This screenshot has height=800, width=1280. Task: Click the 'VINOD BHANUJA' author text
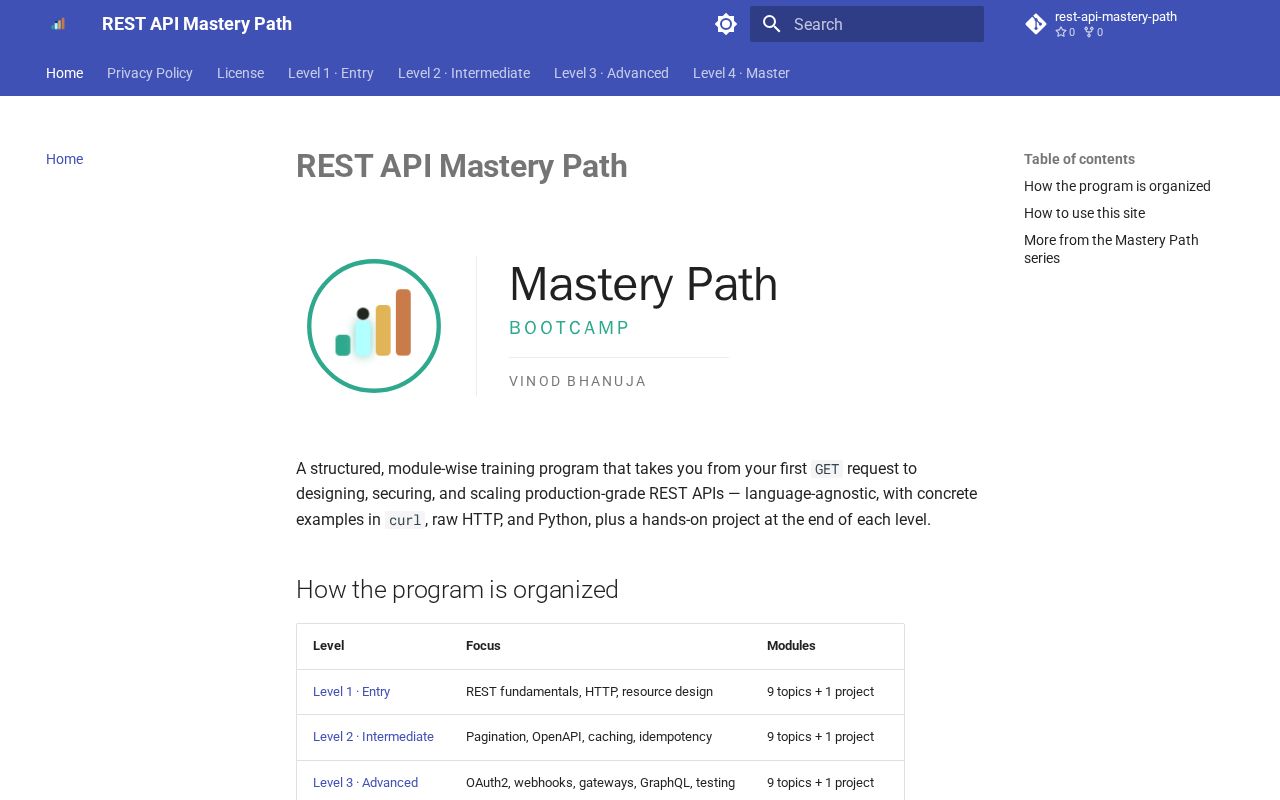[x=577, y=381]
